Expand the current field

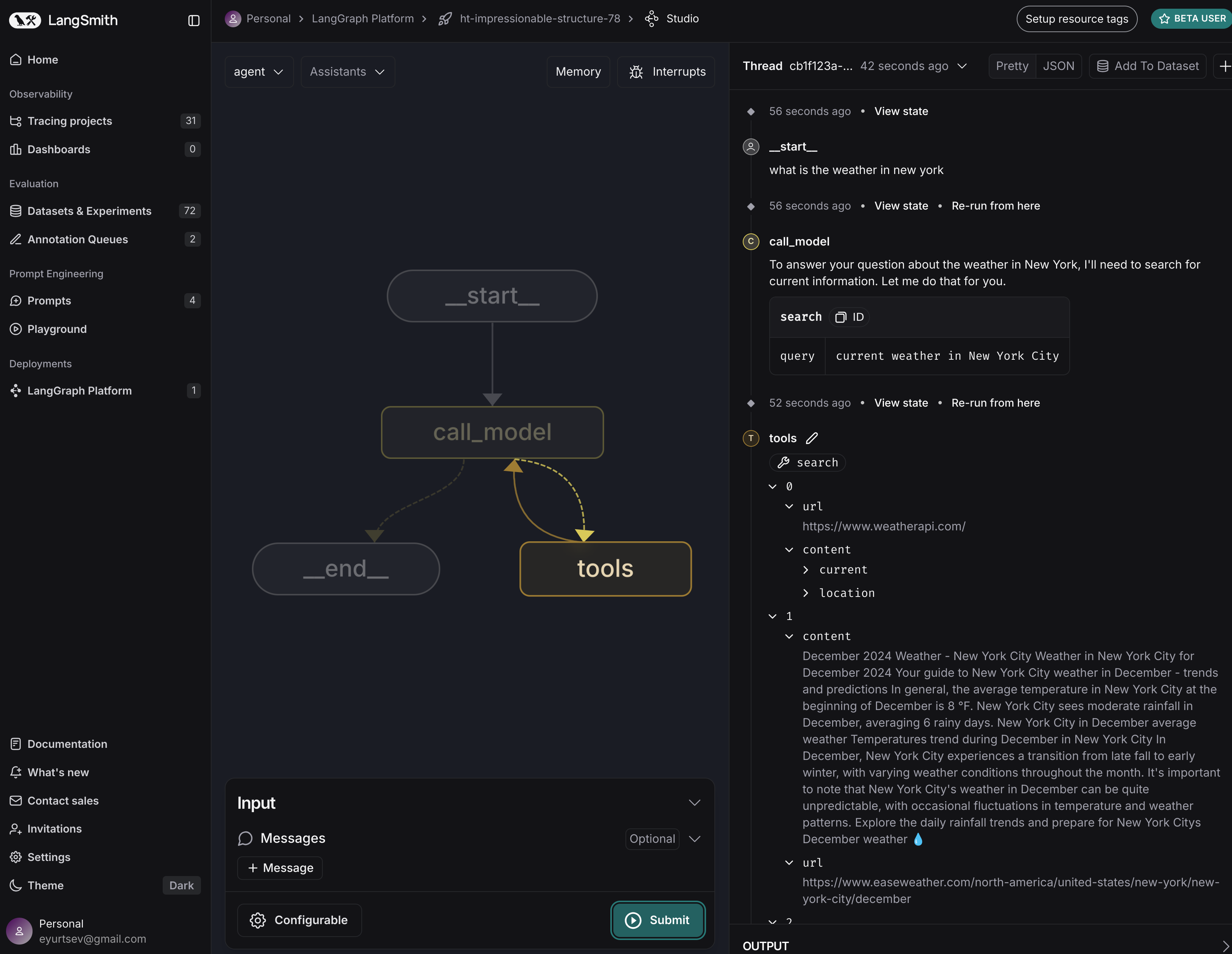(806, 569)
